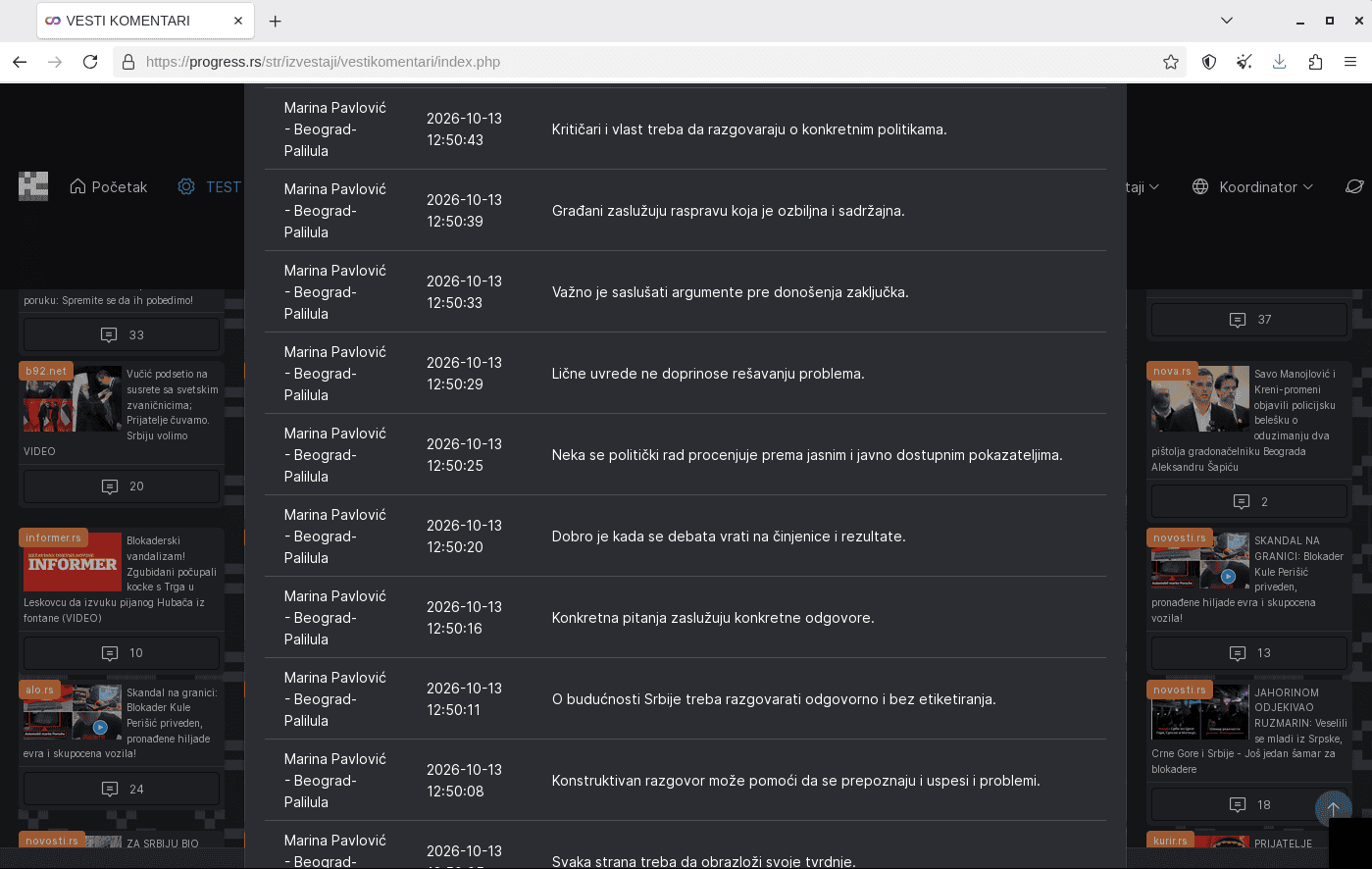Expand the partially hidden menu chevron near Koordinator
Image resolution: width=1372 pixels, height=869 pixels.
[1154, 186]
